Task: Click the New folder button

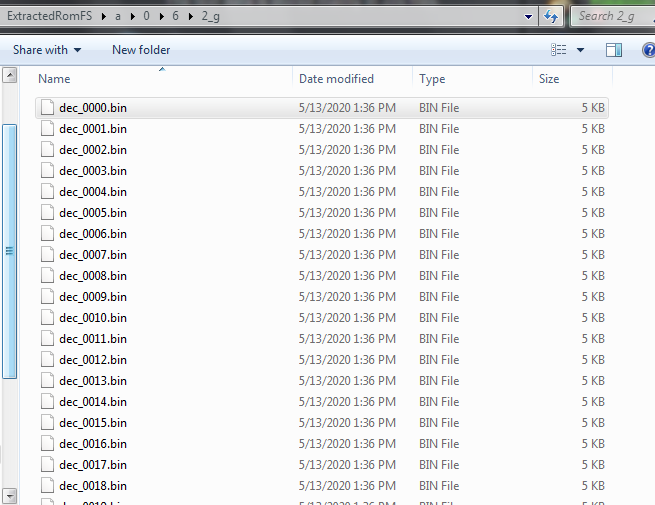Action: coord(141,50)
